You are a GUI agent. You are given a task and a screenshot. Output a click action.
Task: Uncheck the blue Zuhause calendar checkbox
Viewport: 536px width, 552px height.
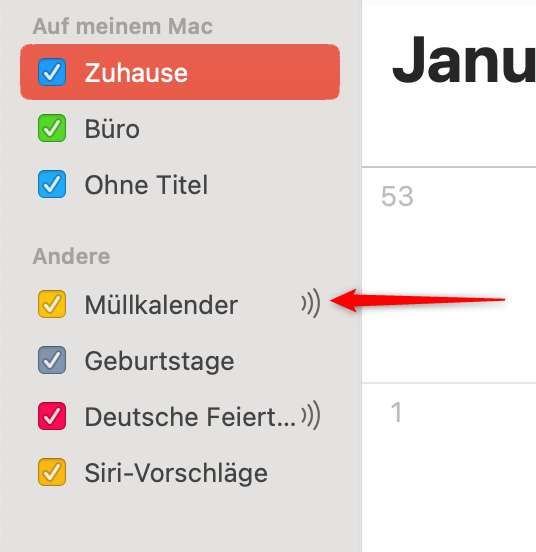(52, 72)
